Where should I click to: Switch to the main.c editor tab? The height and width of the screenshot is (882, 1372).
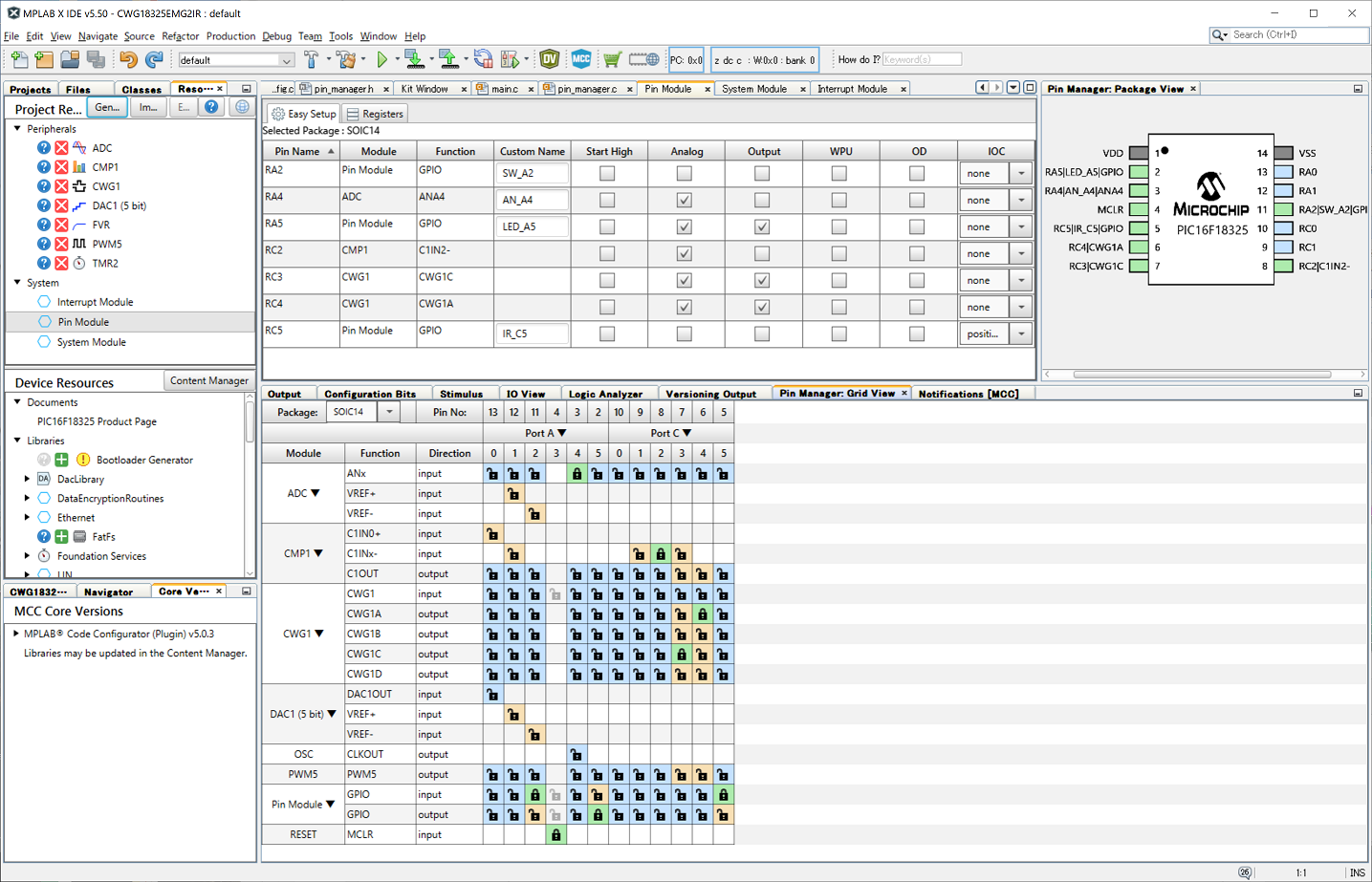click(505, 89)
